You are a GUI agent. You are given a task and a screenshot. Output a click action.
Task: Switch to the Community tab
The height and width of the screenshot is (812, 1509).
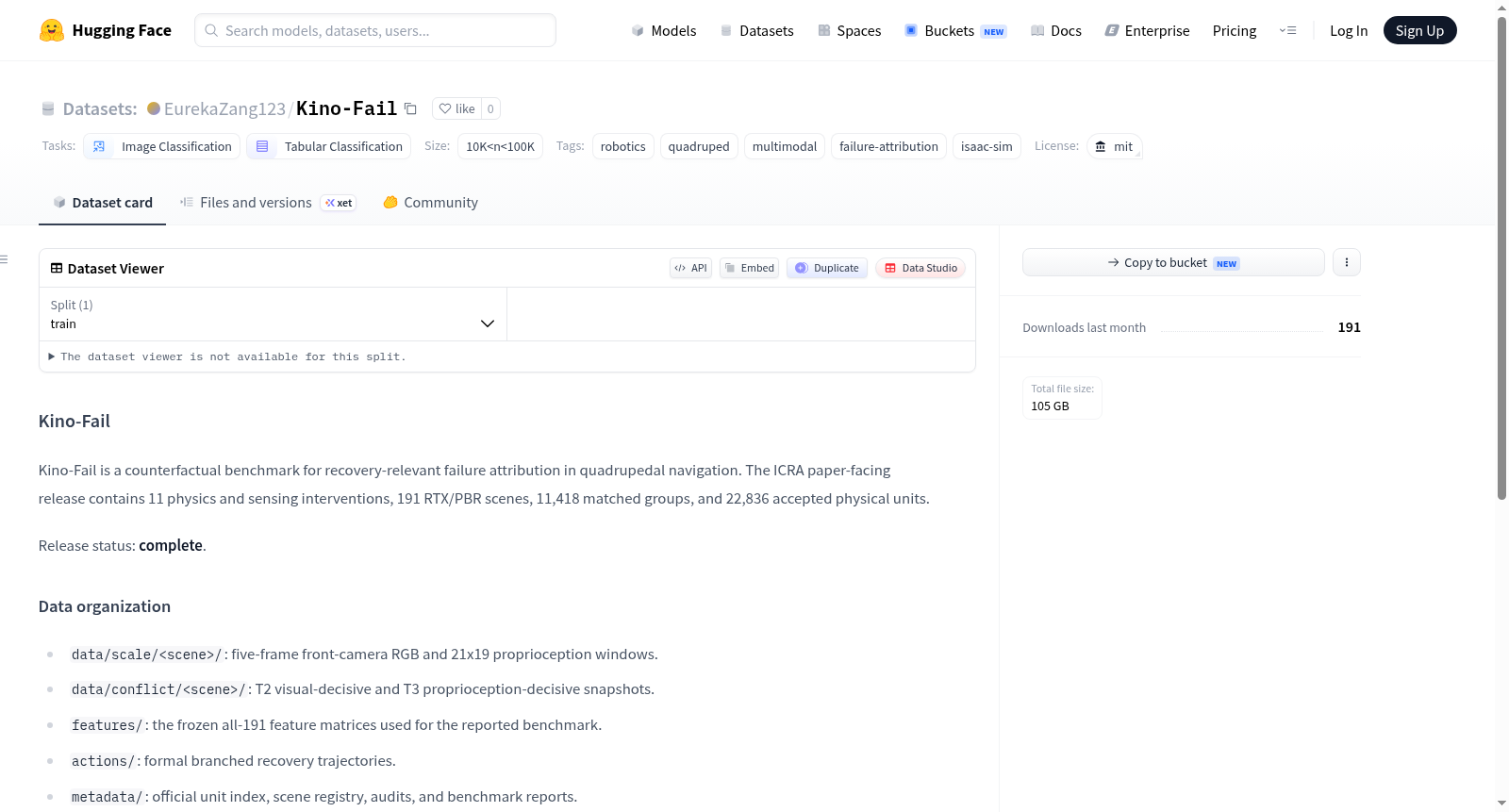point(431,203)
